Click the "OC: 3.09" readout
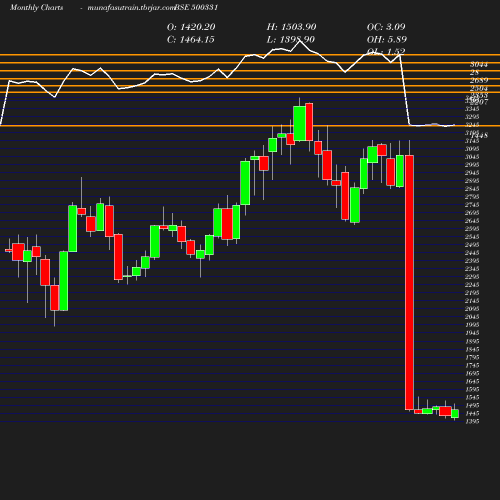This screenshot has width=500, height=500. click(x=386, y=27)
